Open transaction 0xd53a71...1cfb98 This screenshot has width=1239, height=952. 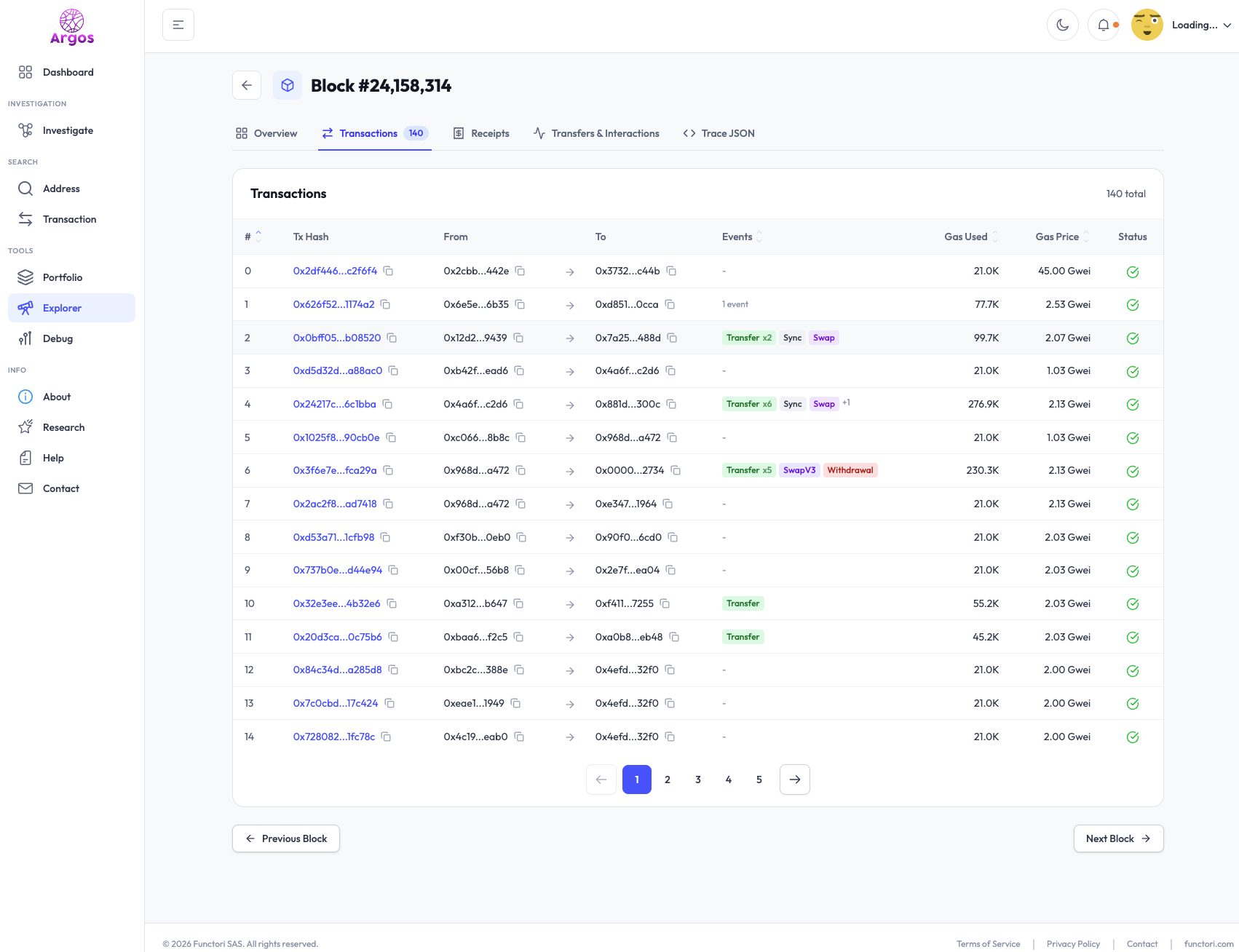(333, 537)
